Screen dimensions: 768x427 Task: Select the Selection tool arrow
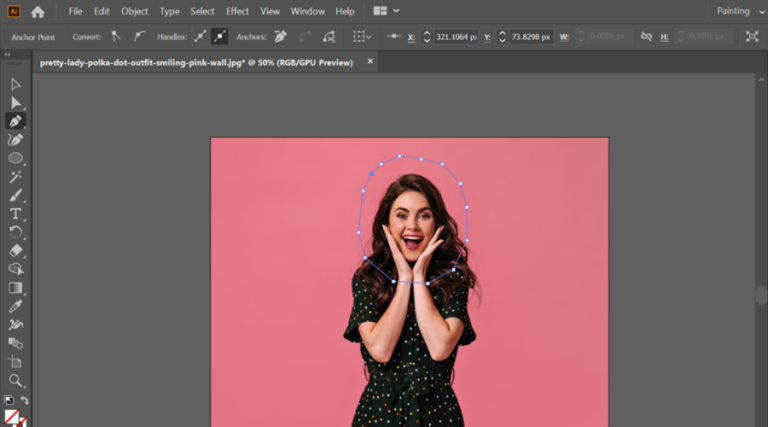[16, 84]
